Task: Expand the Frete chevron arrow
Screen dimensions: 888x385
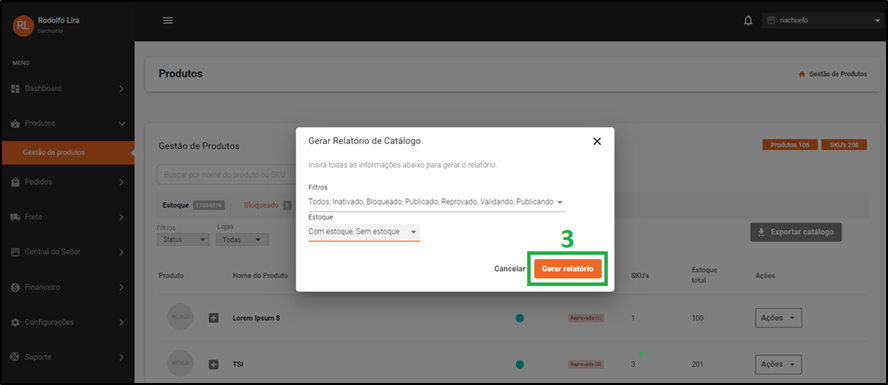Action: 121,217
